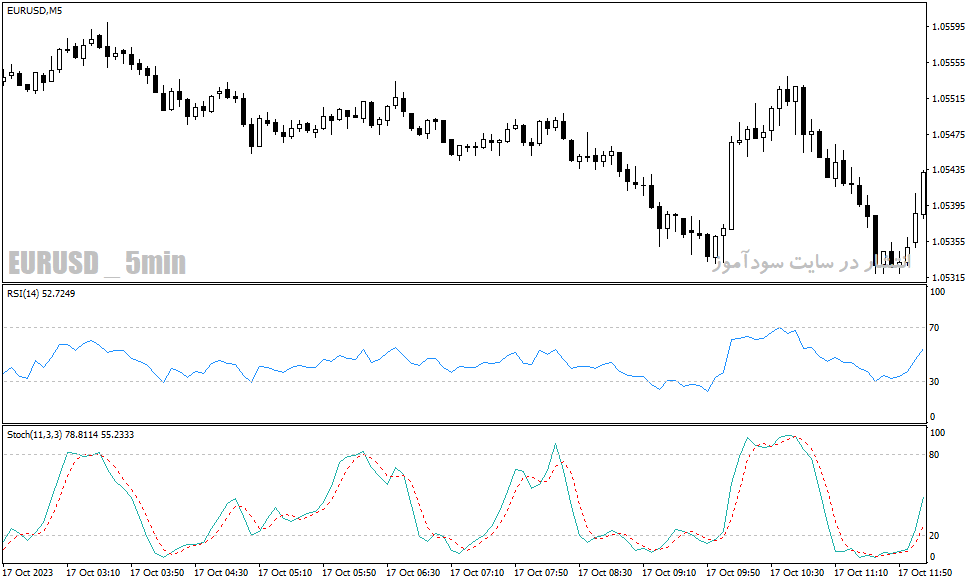Click the Stochastic 80 level axis label

(934, 454)
